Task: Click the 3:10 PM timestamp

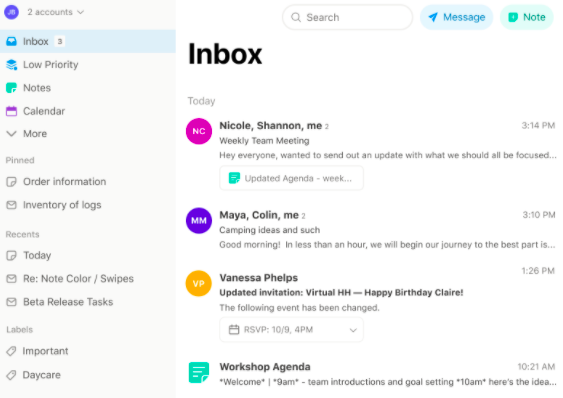Action: tap(539, 215)
